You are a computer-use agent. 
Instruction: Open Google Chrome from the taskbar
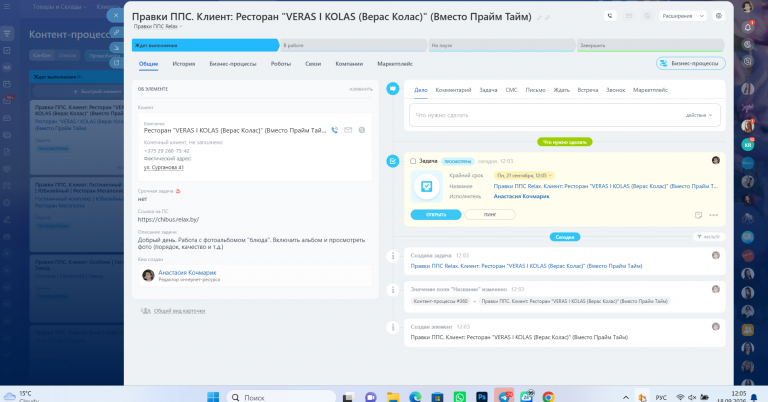coord(548,397)
